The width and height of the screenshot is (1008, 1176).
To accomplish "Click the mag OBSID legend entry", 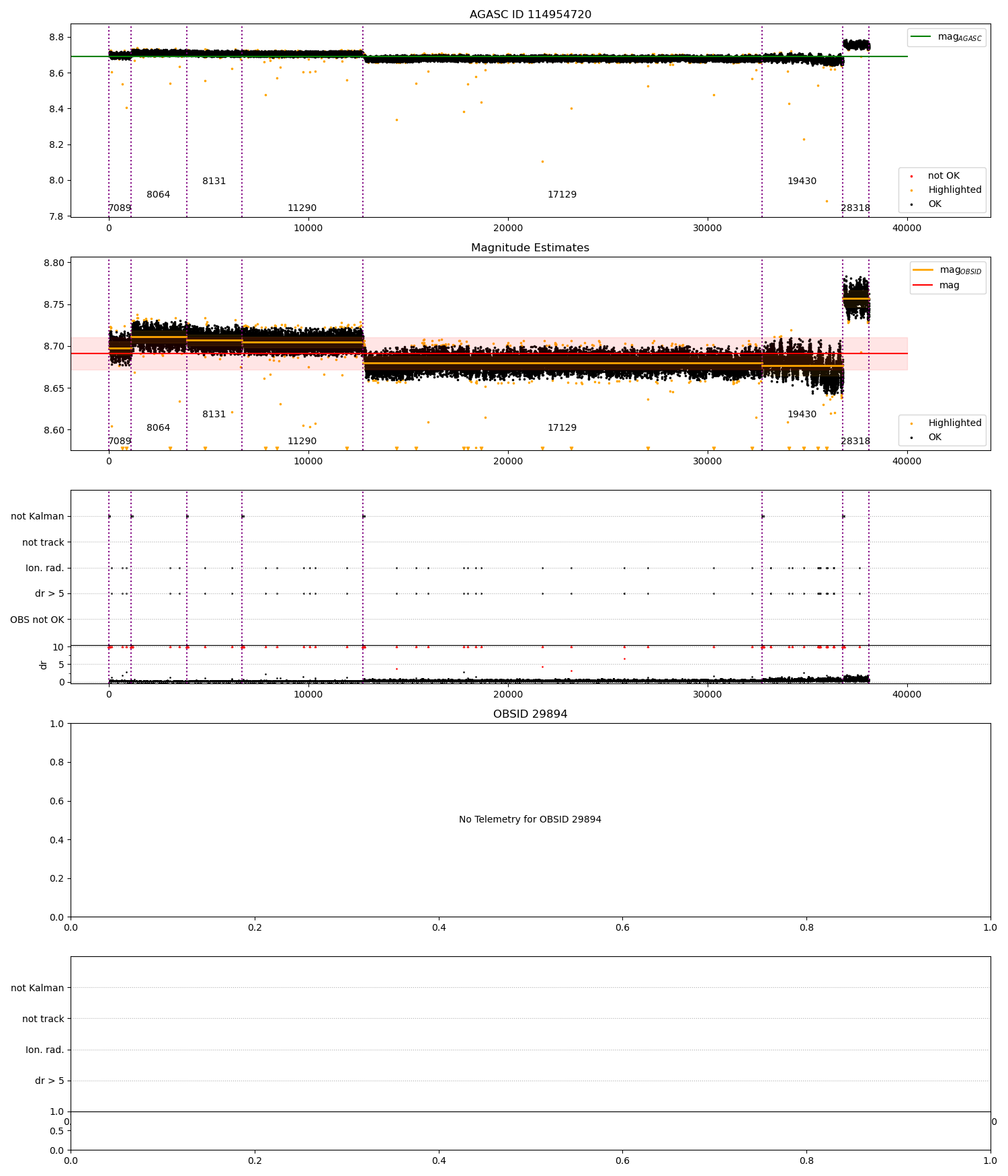I will [x=946, y=270].
